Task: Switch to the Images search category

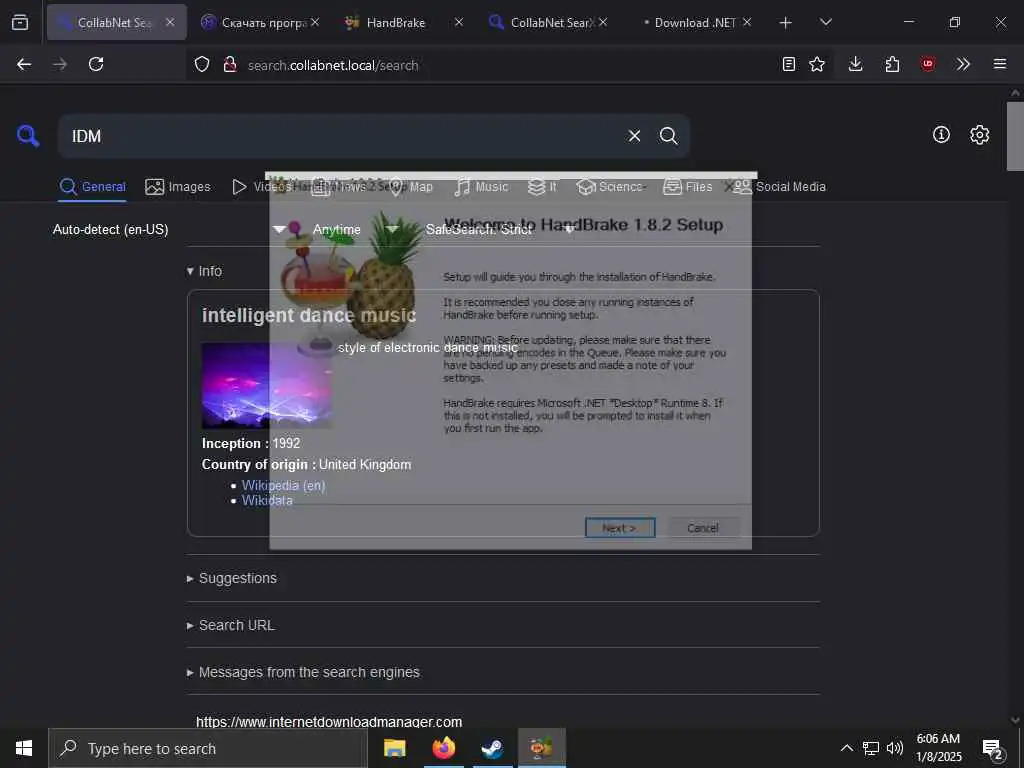Action: click(x=178, y=187)
